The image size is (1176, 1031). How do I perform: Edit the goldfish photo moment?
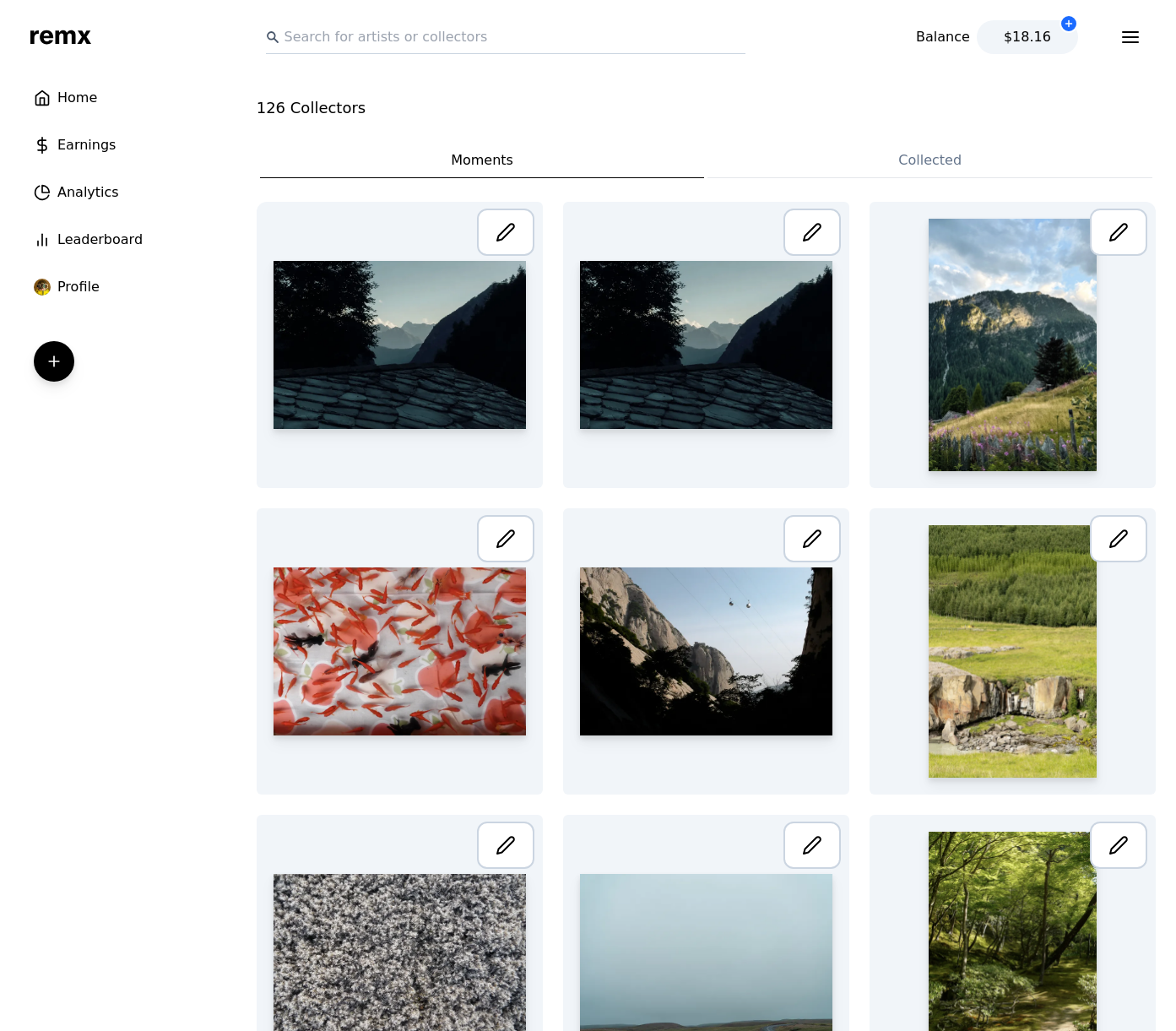pyautogui.click(x=505, y=539)
